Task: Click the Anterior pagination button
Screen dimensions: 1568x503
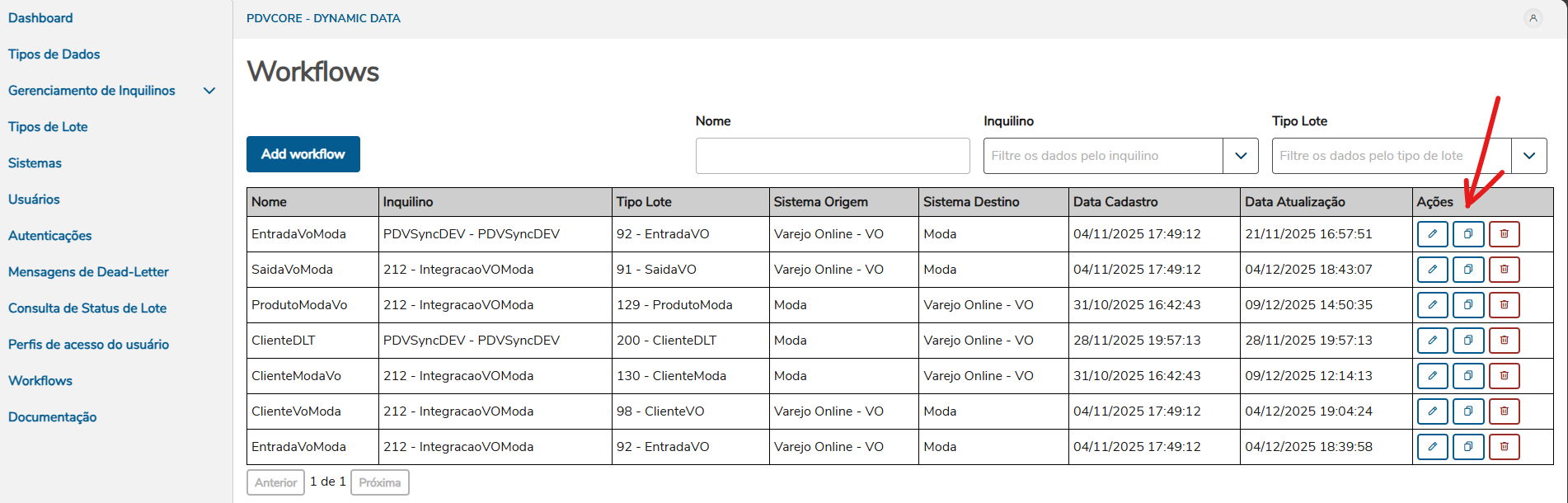Action: pyautogui.click(x=275, y=482)
